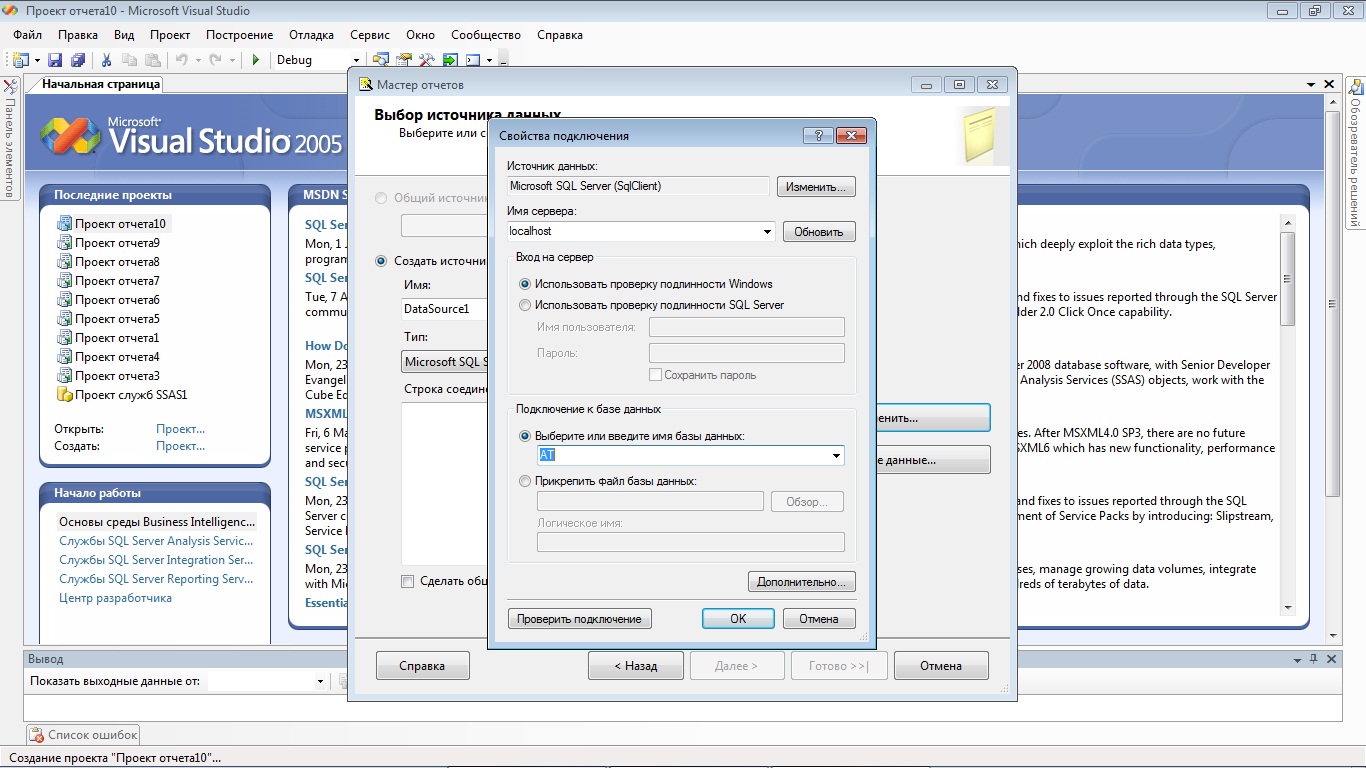Image resolution: width=1366 pixels, height=768 pixels.
Task: Start debugging with the green play icon
Action: [256, 60]
